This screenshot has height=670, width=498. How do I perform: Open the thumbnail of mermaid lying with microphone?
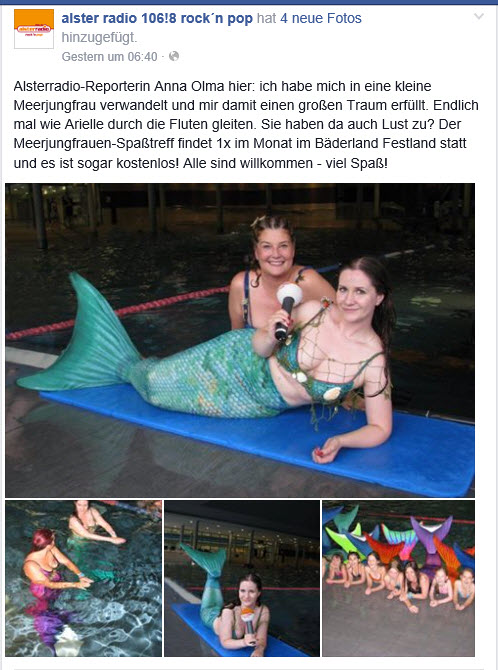[242, 578]
